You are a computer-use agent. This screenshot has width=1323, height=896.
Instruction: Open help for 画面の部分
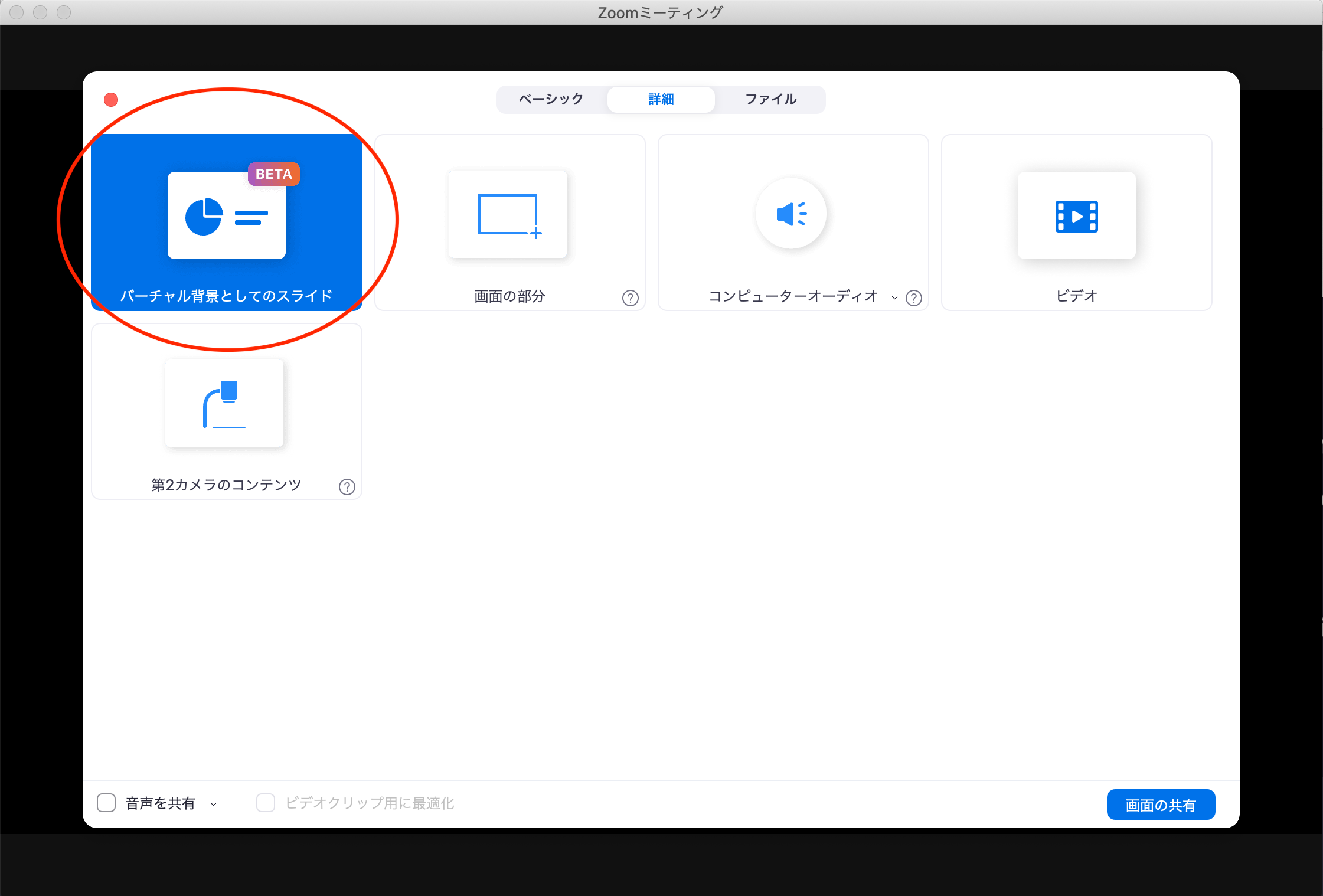coord(630,298)
